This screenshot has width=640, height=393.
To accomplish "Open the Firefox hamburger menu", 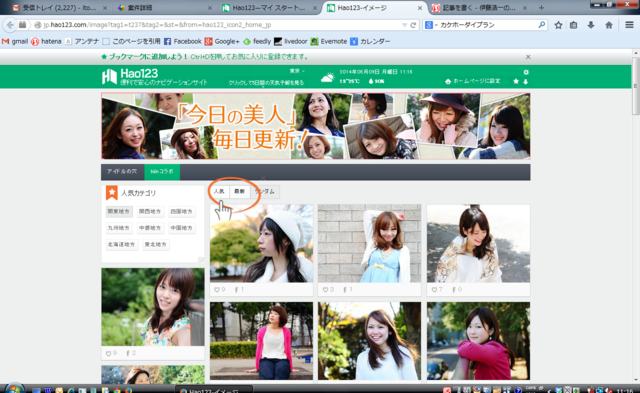I will (629, 25).
